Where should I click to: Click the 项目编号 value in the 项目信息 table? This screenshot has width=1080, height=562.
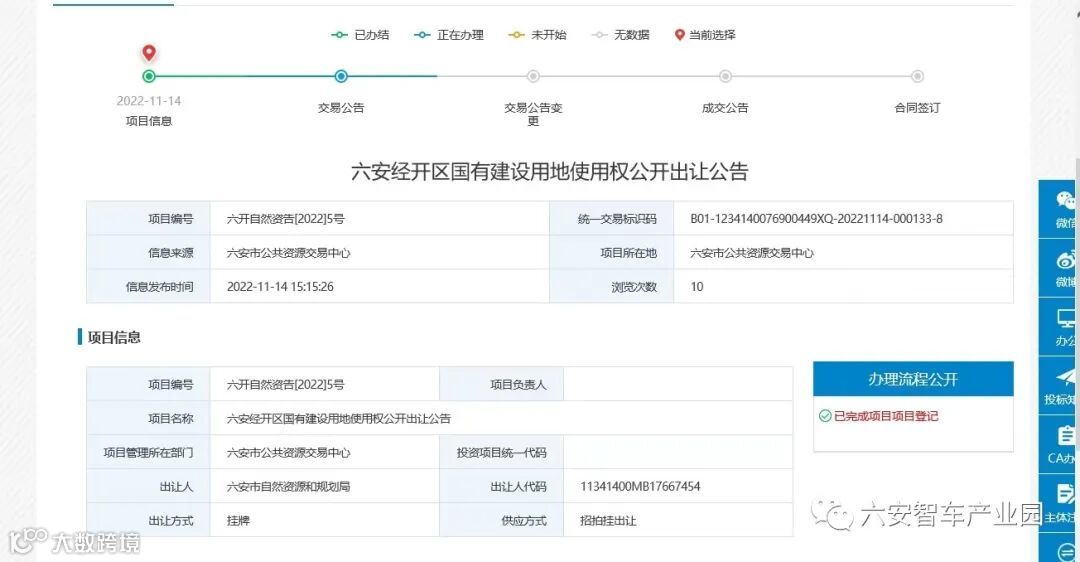(286, 384)
